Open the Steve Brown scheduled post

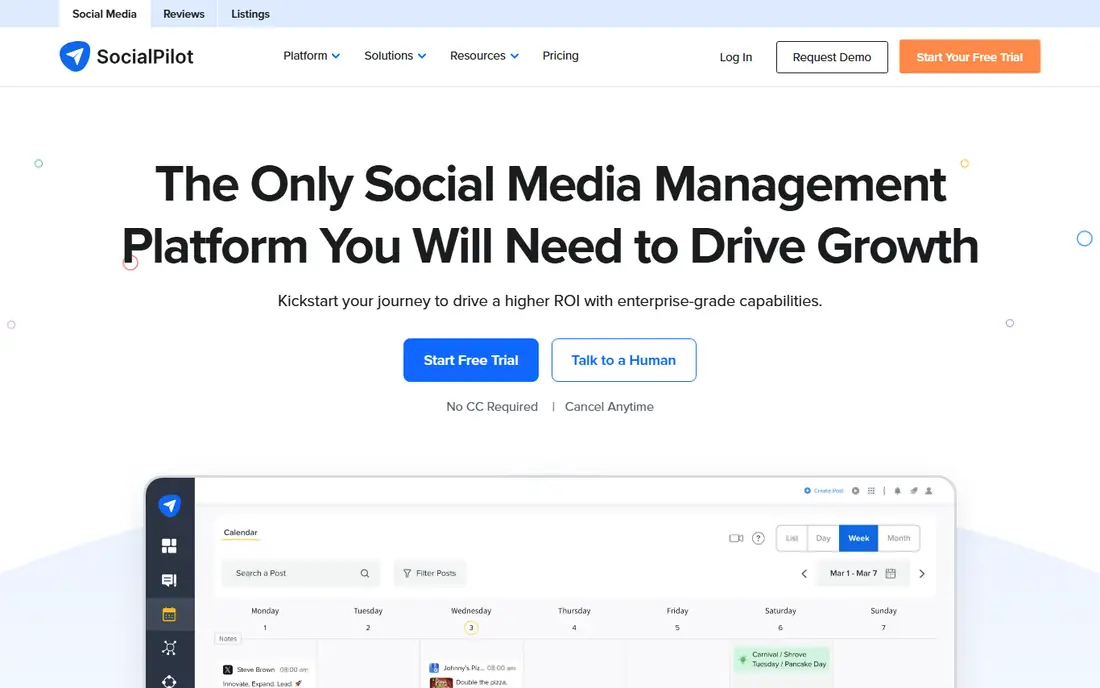266,676
